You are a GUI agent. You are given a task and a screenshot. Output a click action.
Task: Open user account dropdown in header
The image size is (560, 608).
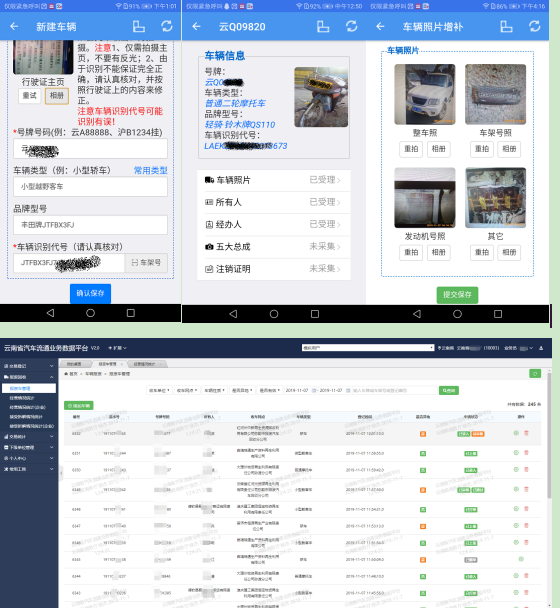519,348
